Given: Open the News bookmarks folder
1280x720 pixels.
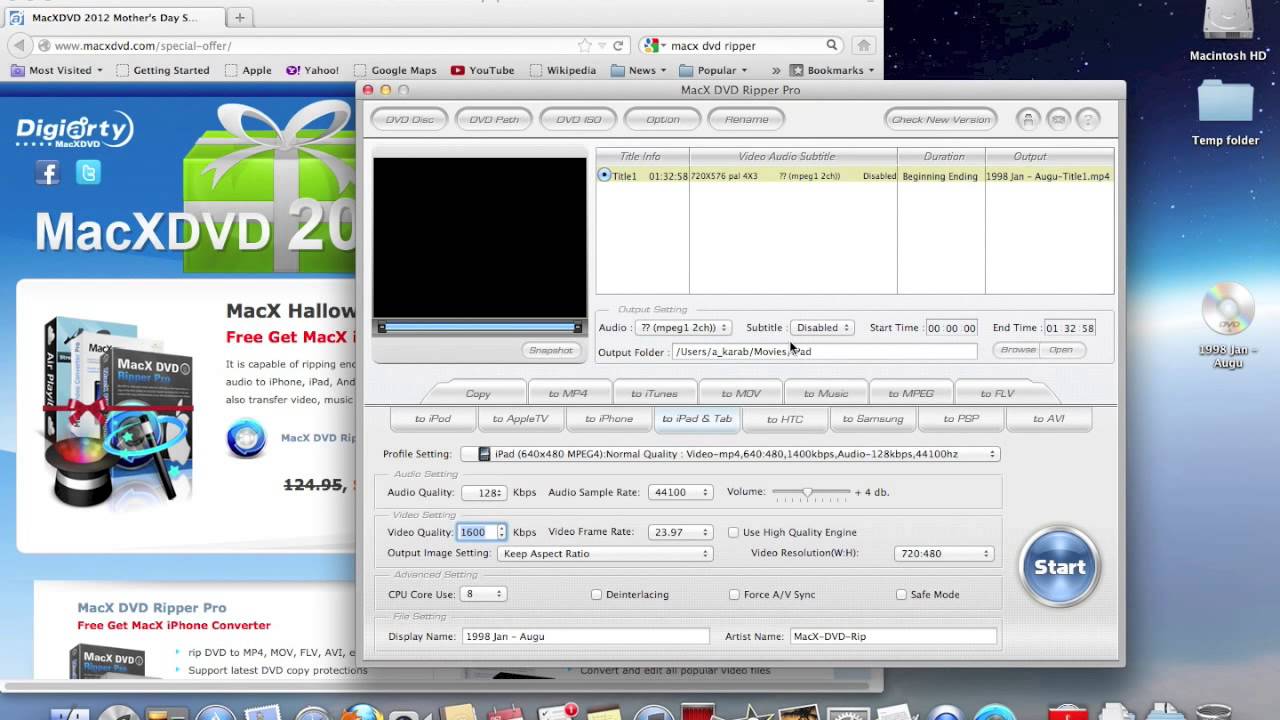Looking at the screenshot, I should click(x=638, y=70).
